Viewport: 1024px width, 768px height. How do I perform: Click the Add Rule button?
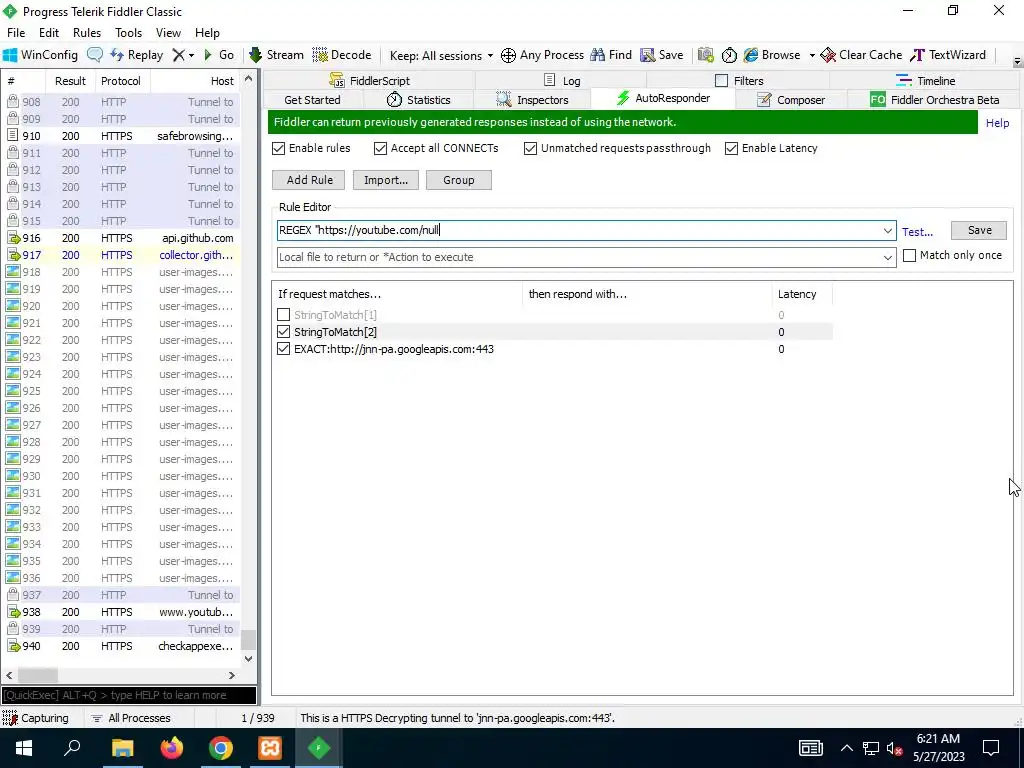(309, 180)
